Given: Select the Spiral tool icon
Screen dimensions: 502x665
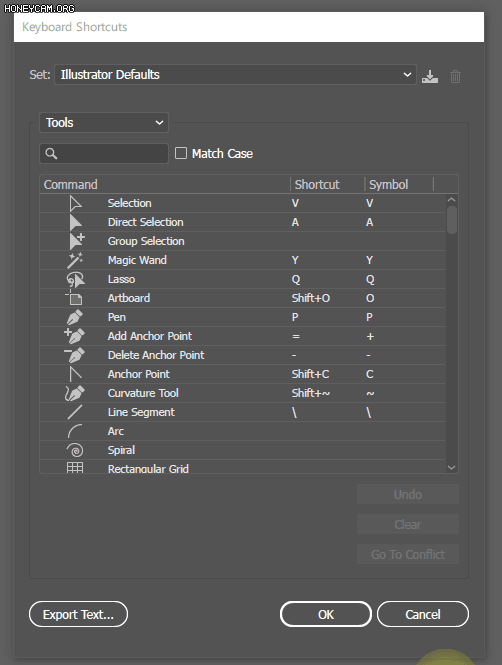Looking at the screenshot, I should click(75, 450).
